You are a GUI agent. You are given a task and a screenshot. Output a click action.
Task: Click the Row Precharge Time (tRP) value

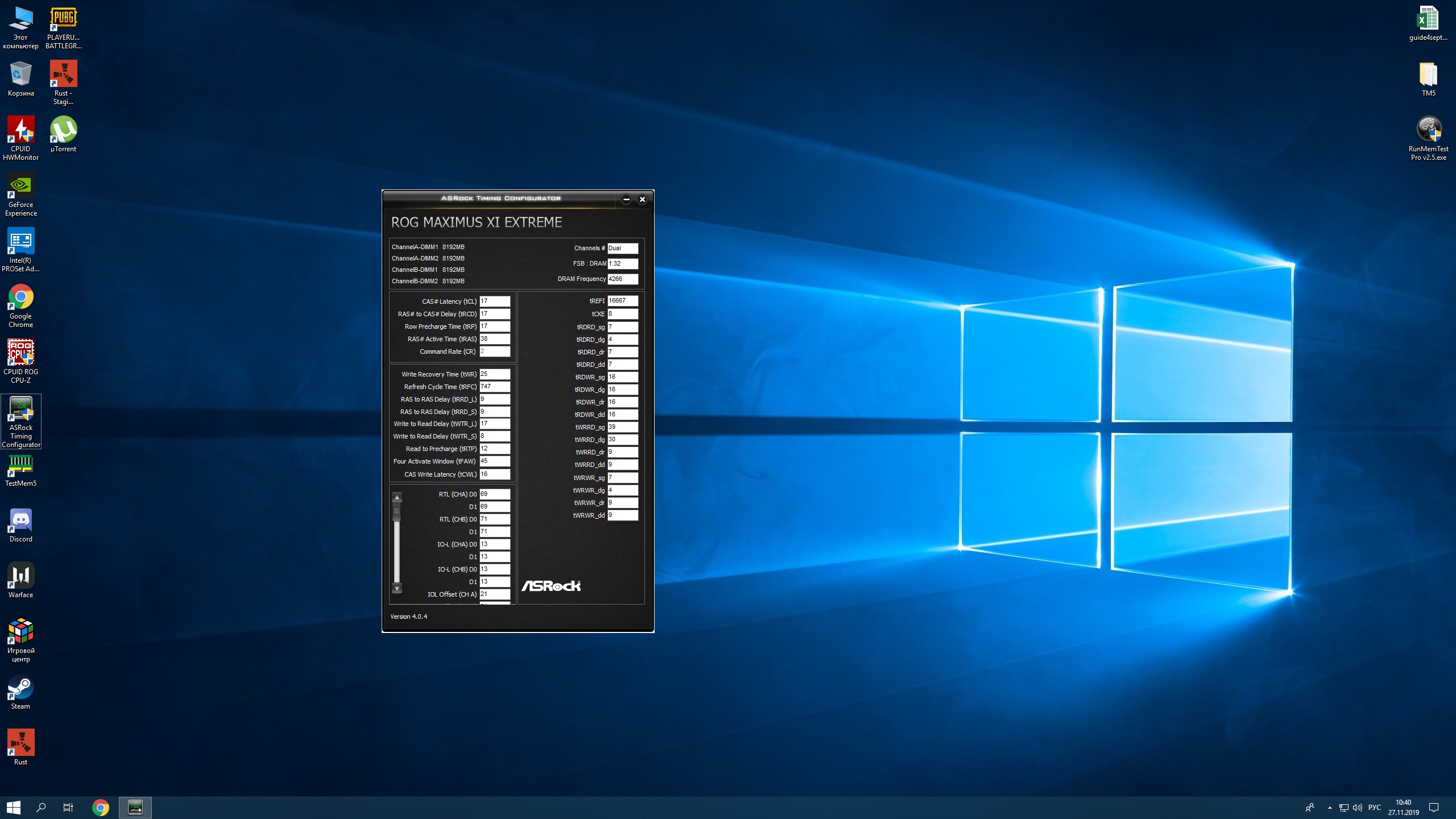(x=495, y=326)
